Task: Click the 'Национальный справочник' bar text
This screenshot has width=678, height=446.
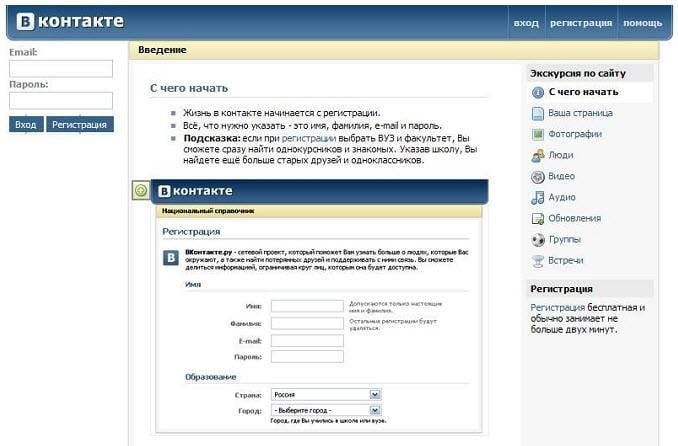Action: click(208, 211)
